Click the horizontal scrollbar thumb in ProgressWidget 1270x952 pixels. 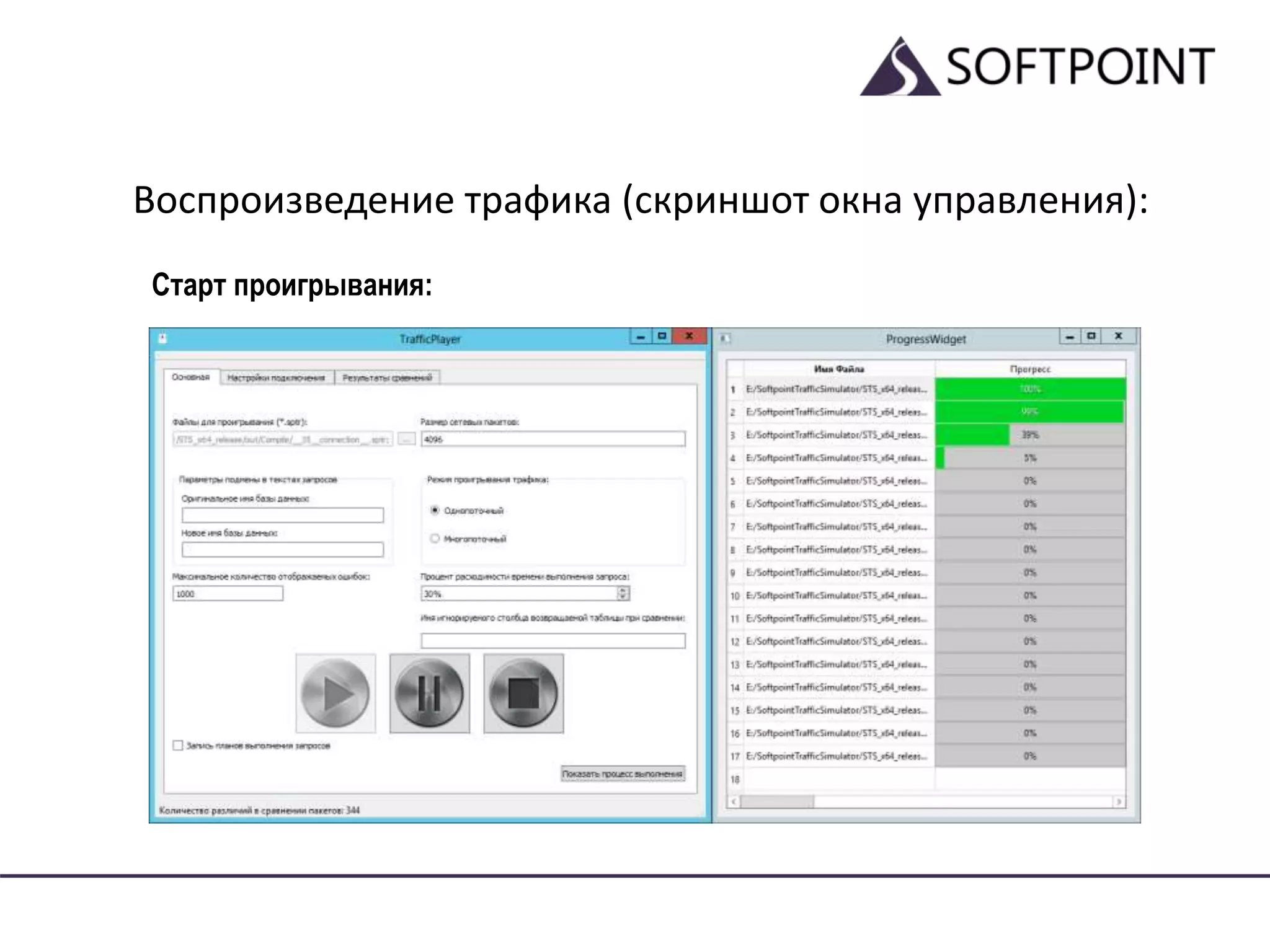click(x=777, y=801)
